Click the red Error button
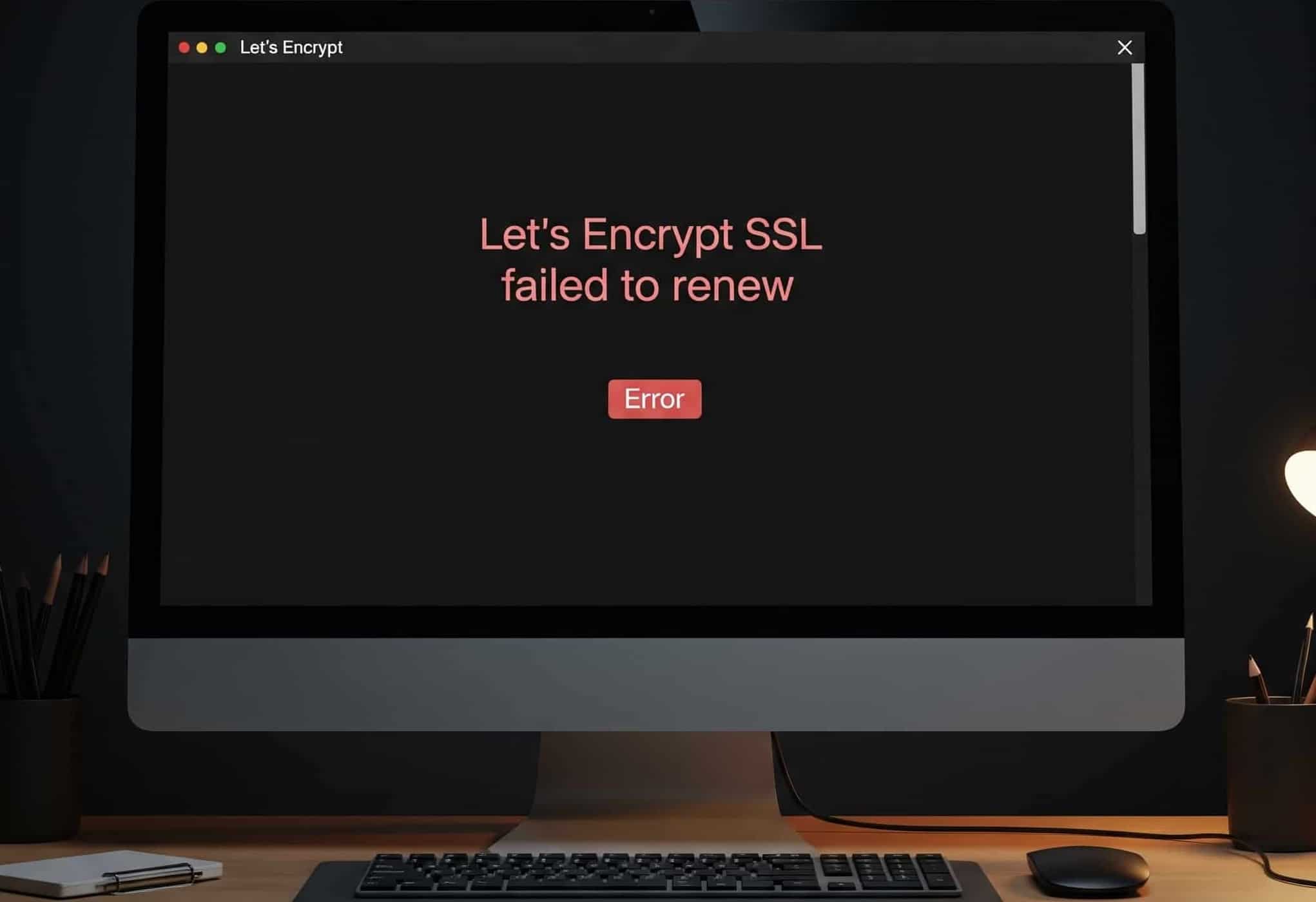 tap(654, 399)
